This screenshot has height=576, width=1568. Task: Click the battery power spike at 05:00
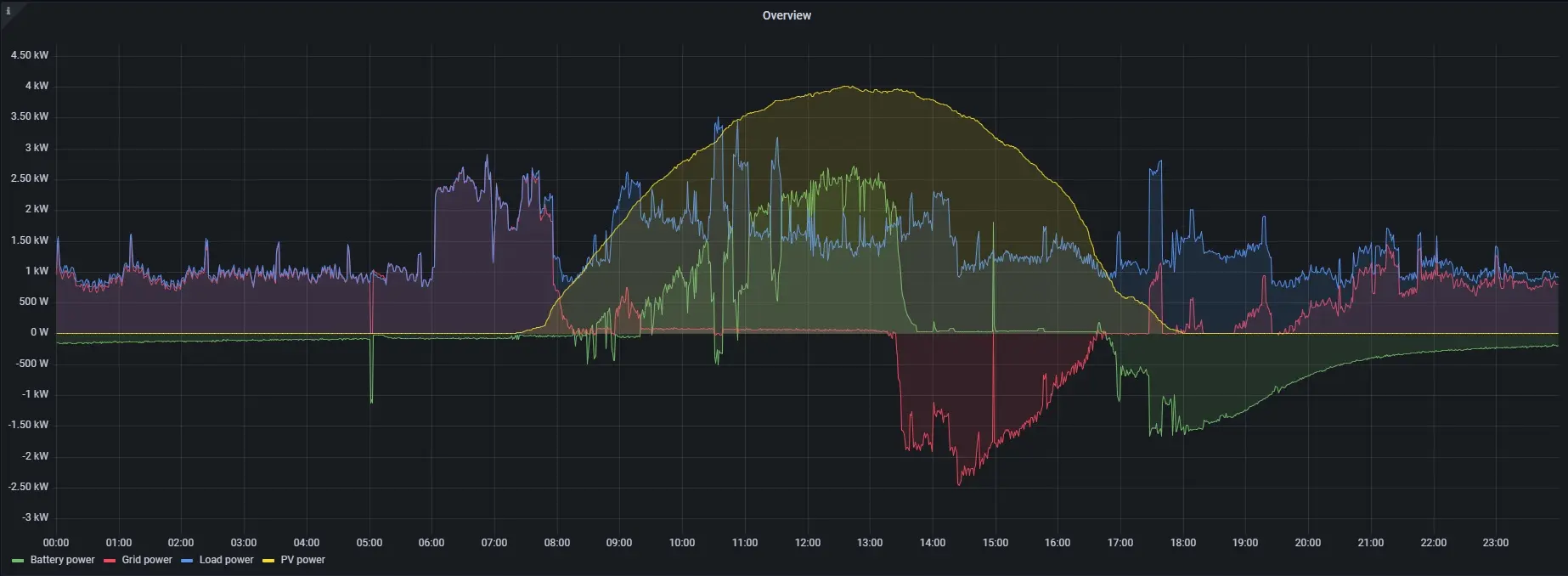[371, 401]
